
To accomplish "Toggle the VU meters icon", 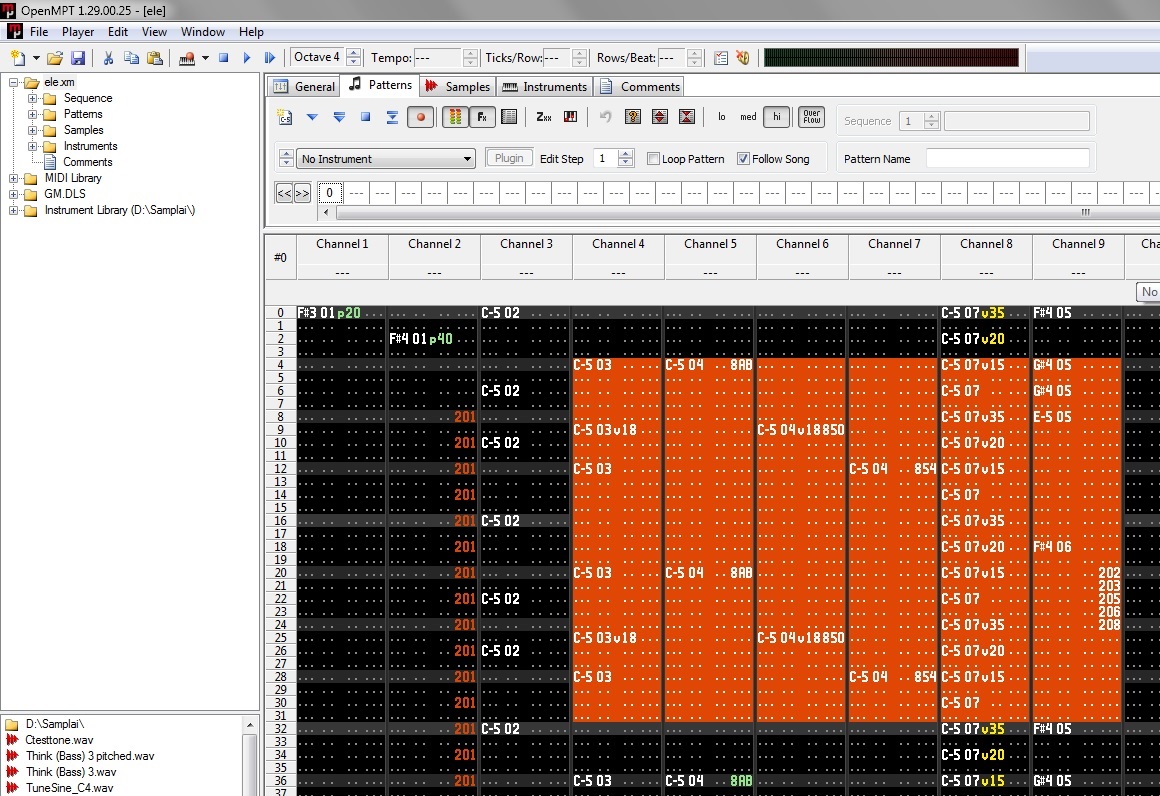I will (454, 117).
